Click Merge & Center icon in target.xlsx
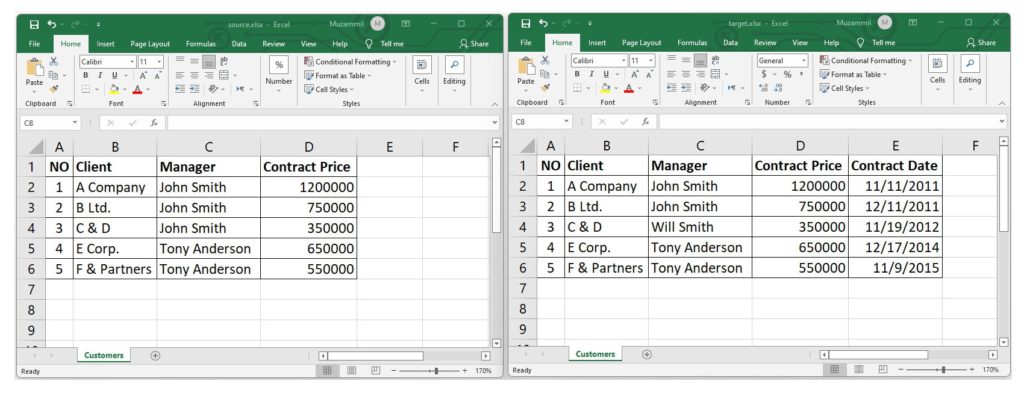This screenshot has height=393, width=1024. (x=715, y=74)
